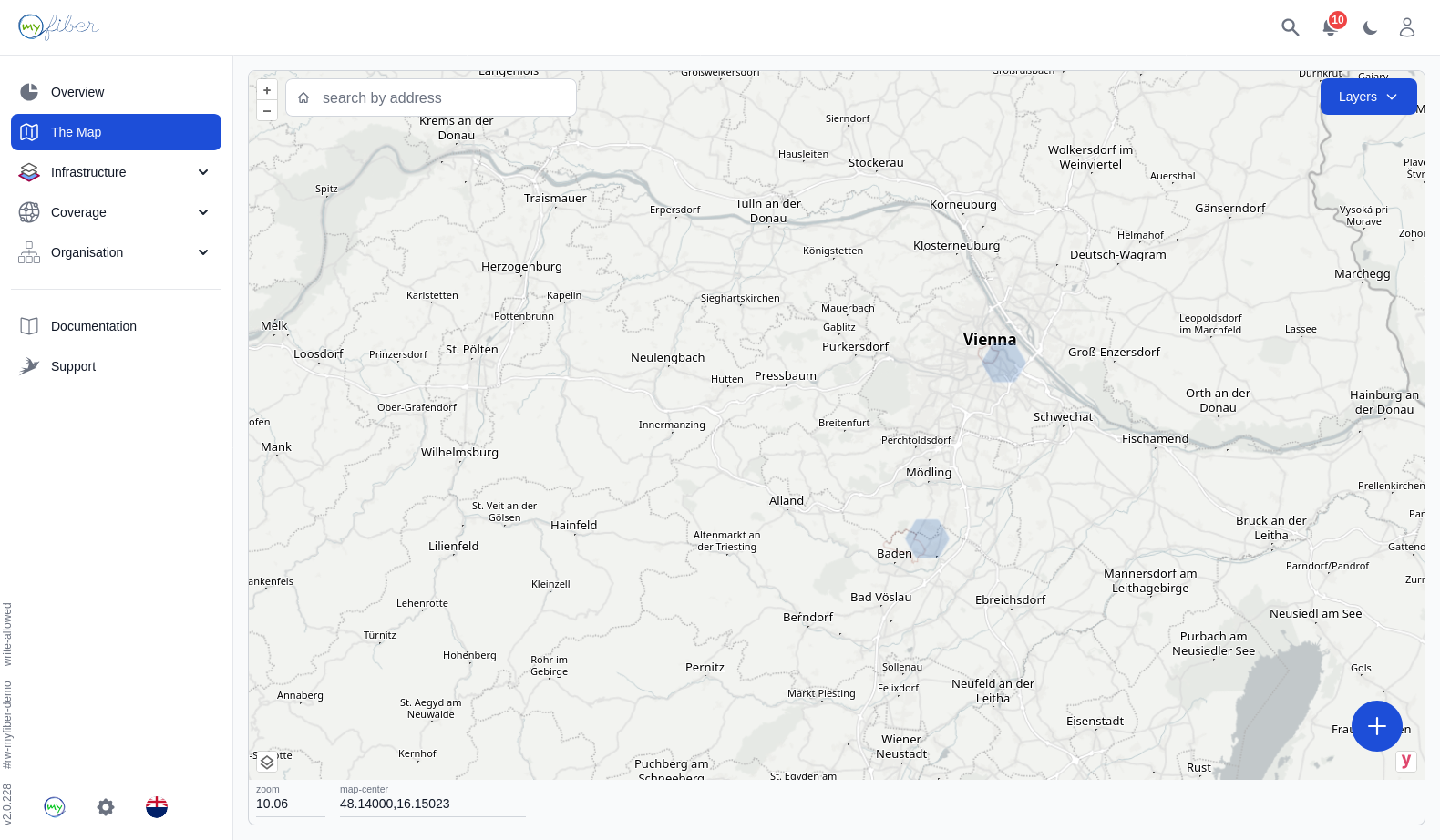Switch language using the flag icon
Screen dimensions: 1440x840
coord(157,807)
